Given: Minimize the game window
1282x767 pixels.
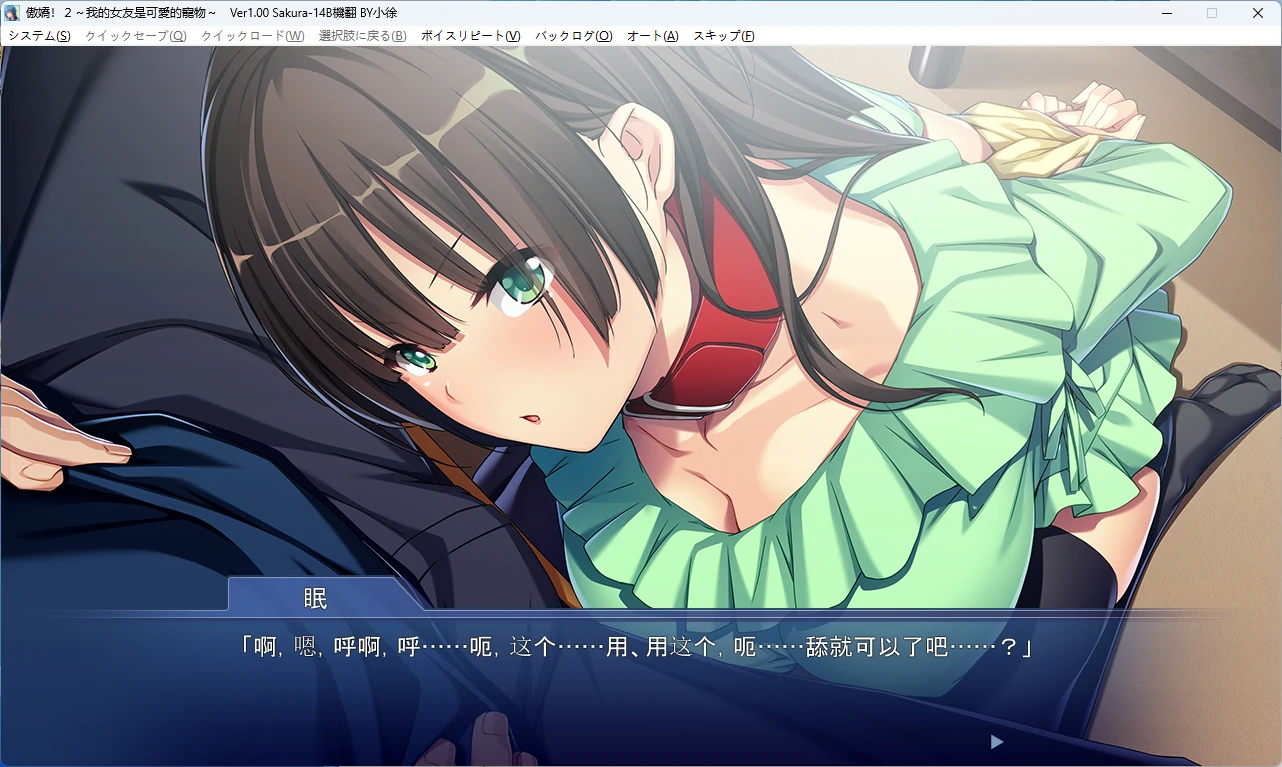Looking at the screenshot, I should coord(1167,13).
